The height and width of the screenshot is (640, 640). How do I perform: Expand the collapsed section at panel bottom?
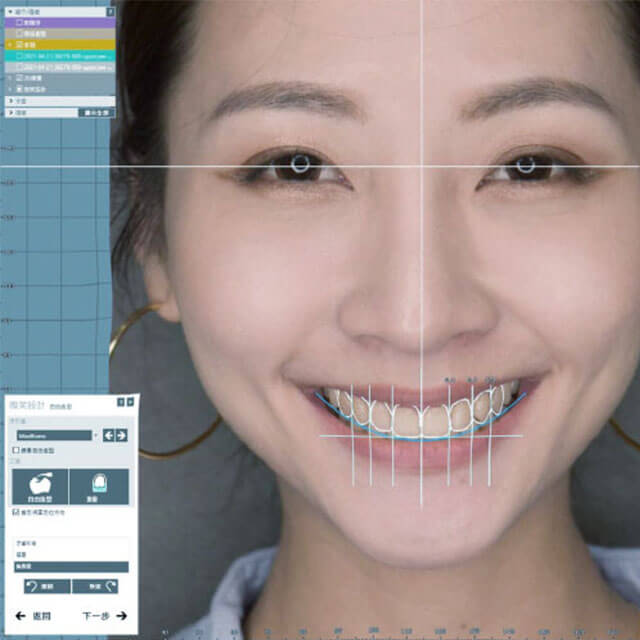tap(9, 112)
